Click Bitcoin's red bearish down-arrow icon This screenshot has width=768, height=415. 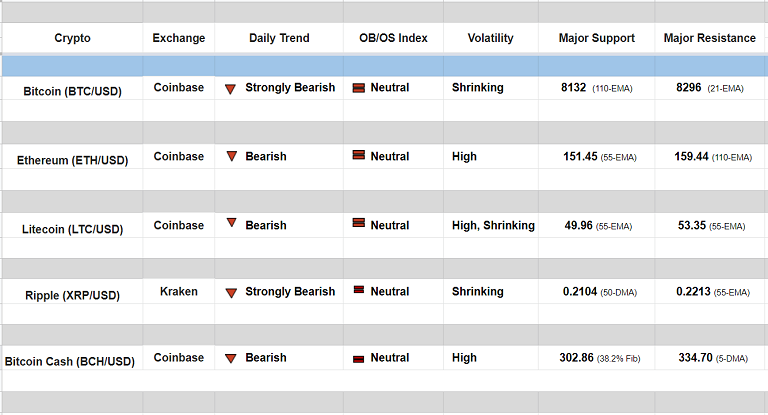230,88
